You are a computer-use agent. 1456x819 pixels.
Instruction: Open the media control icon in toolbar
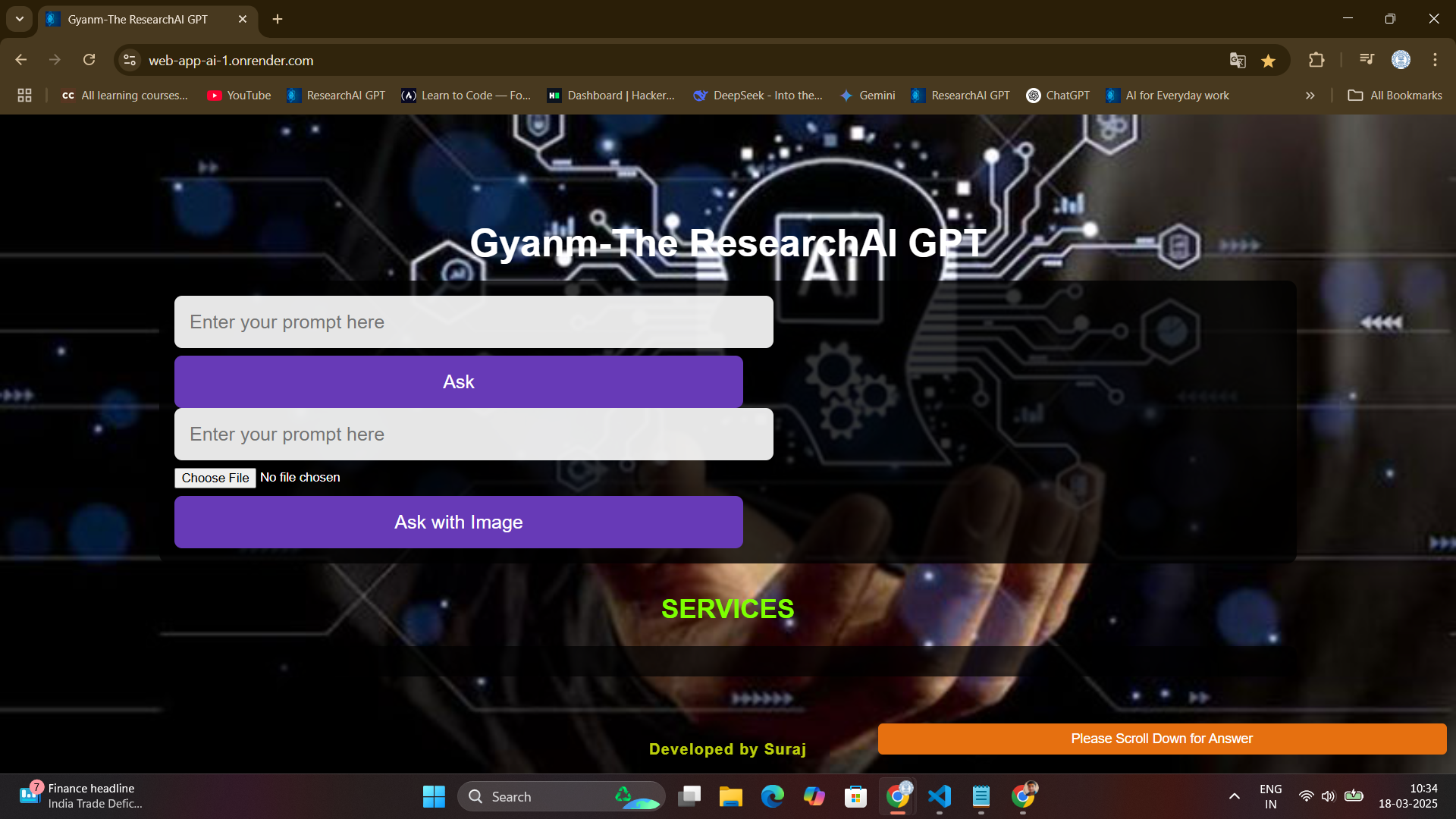1367,60
